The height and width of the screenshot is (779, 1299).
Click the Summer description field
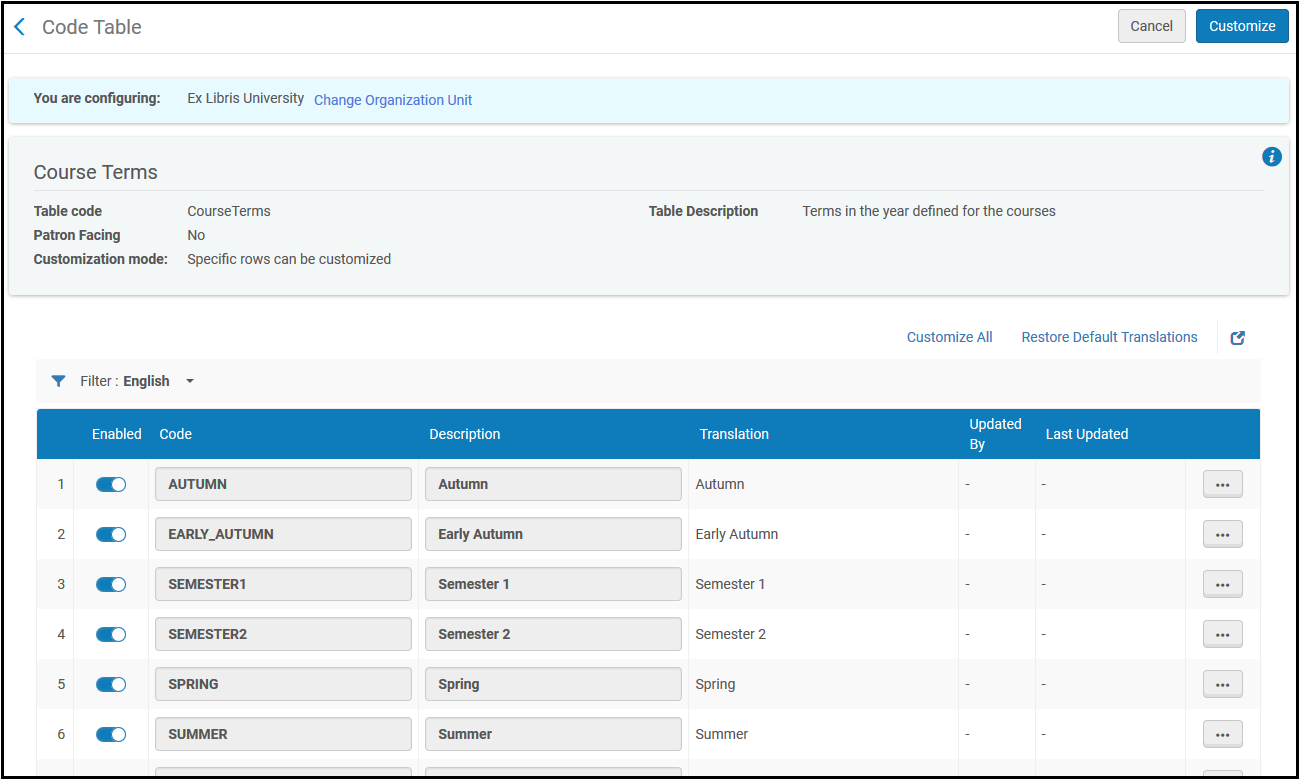click(553, 734)
